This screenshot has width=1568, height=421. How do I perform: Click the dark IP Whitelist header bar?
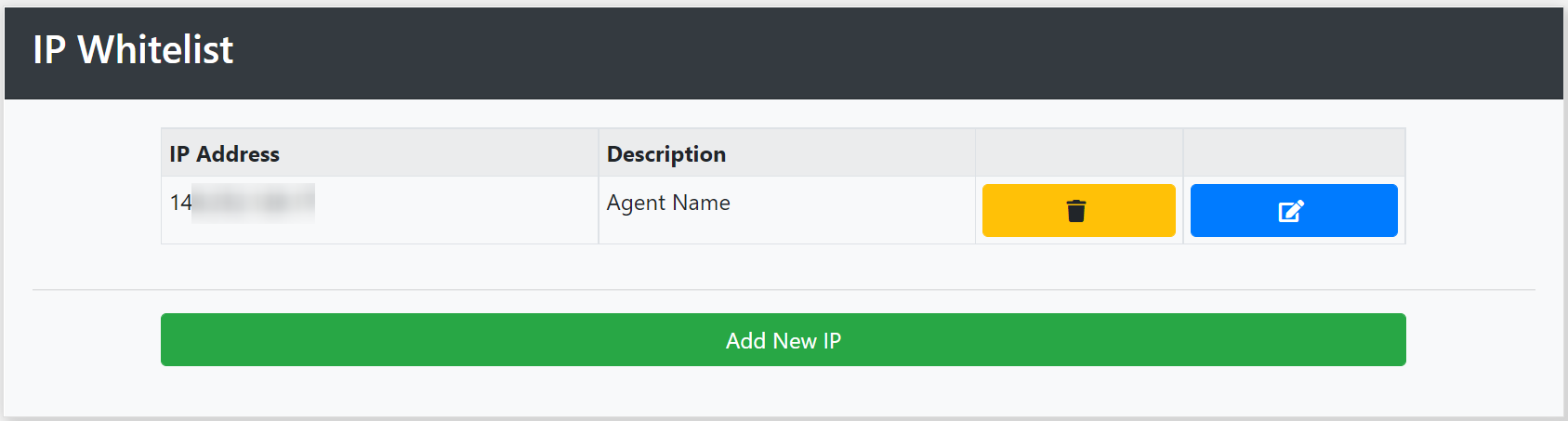tap(784, 53)
